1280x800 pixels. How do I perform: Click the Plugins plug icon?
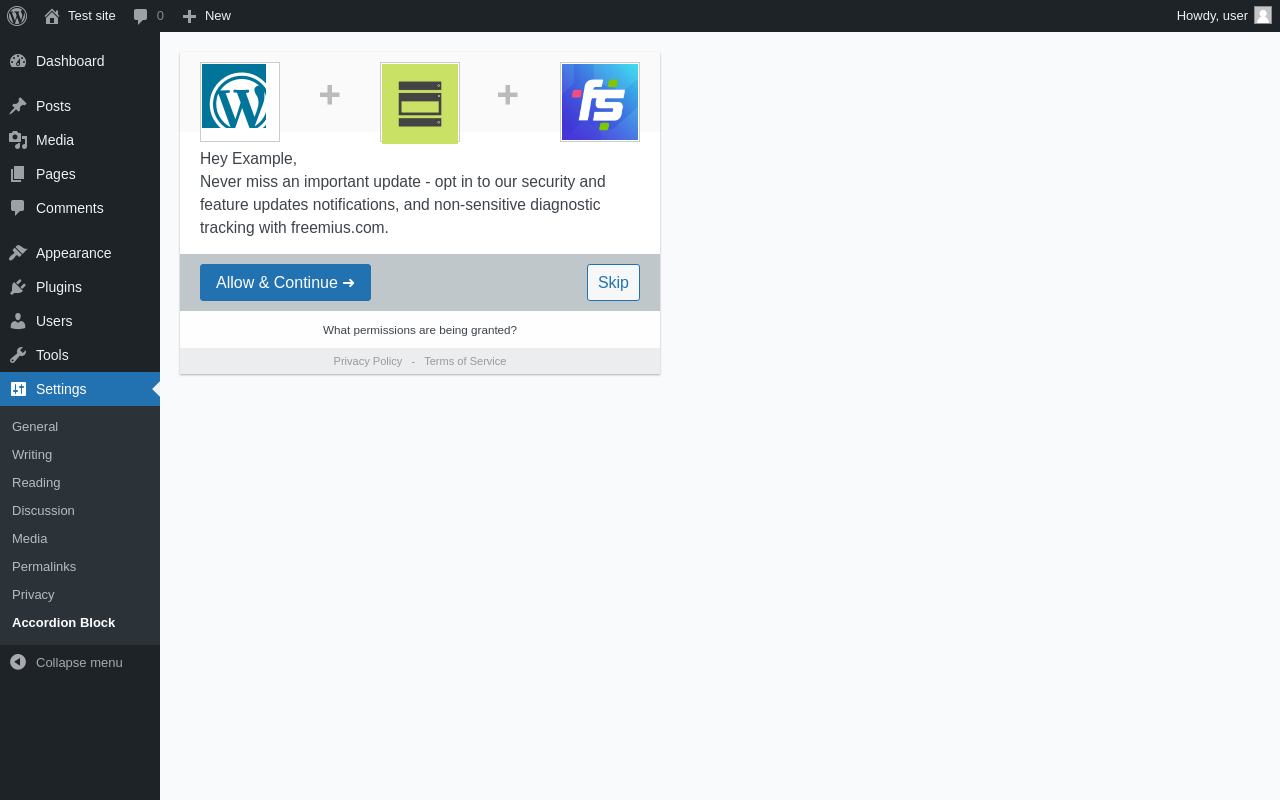coord(18,287)
